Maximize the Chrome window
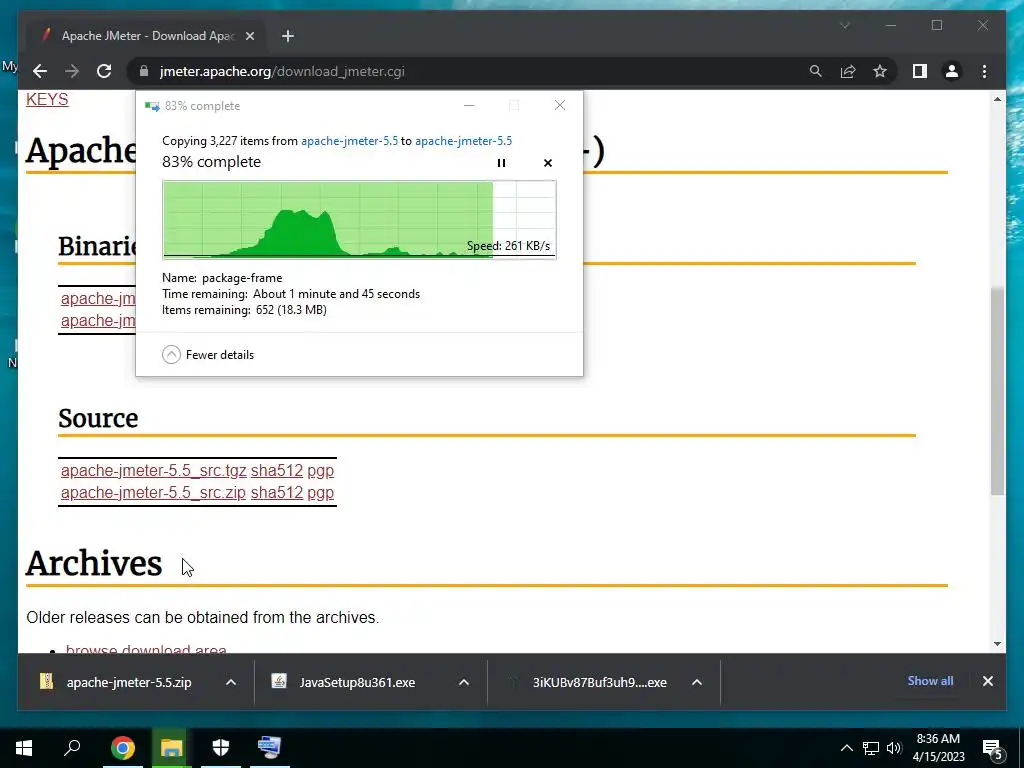Viewport: 1024px width, 768px height. click(x=937, y=25)
